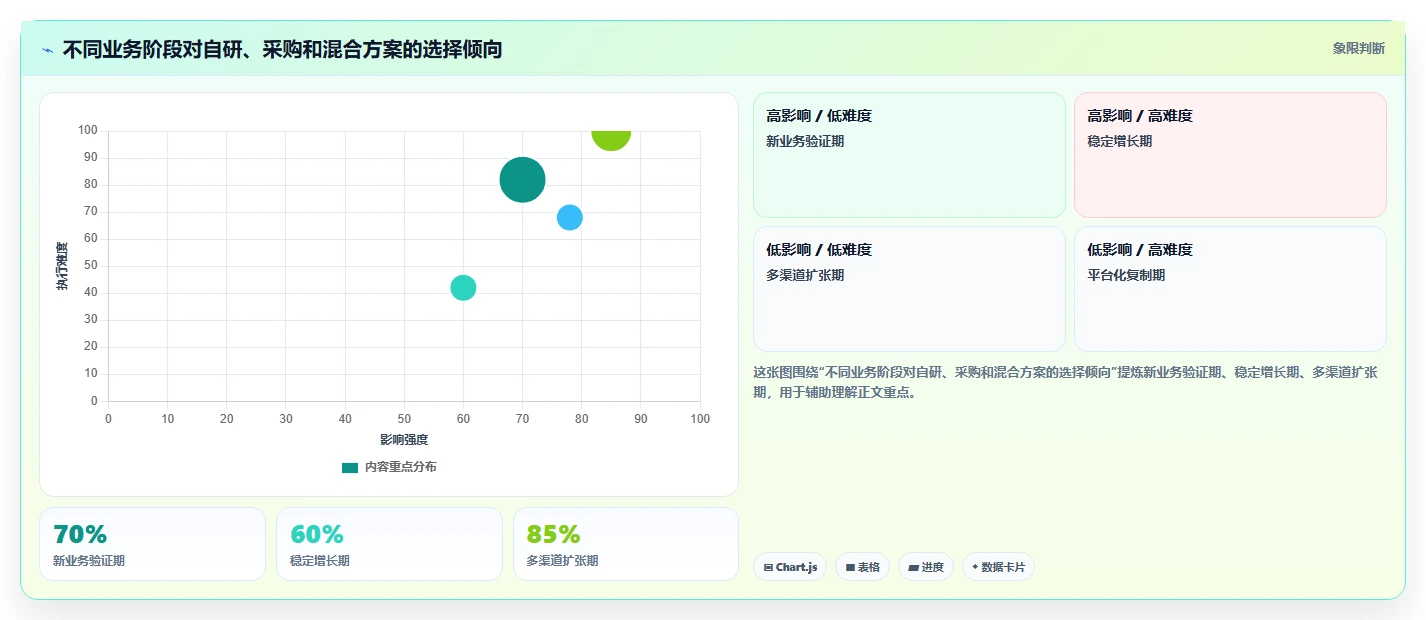Click the 表格 tag
Screen dimensions: 1426x620
point(862,567)
